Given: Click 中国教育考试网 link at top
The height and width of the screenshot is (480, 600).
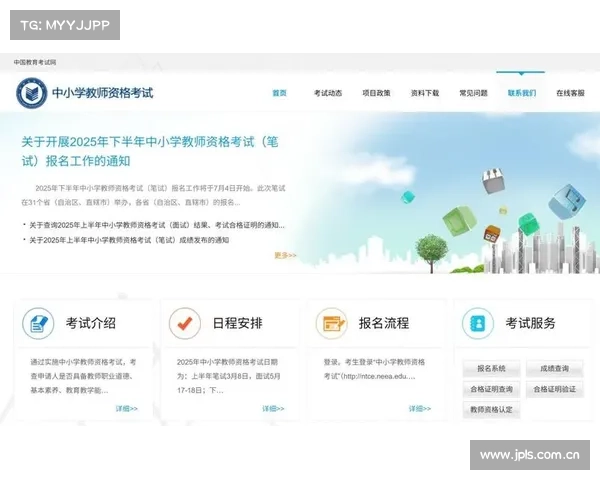Looking at the screenshot, I should click(x=35, y=62).
